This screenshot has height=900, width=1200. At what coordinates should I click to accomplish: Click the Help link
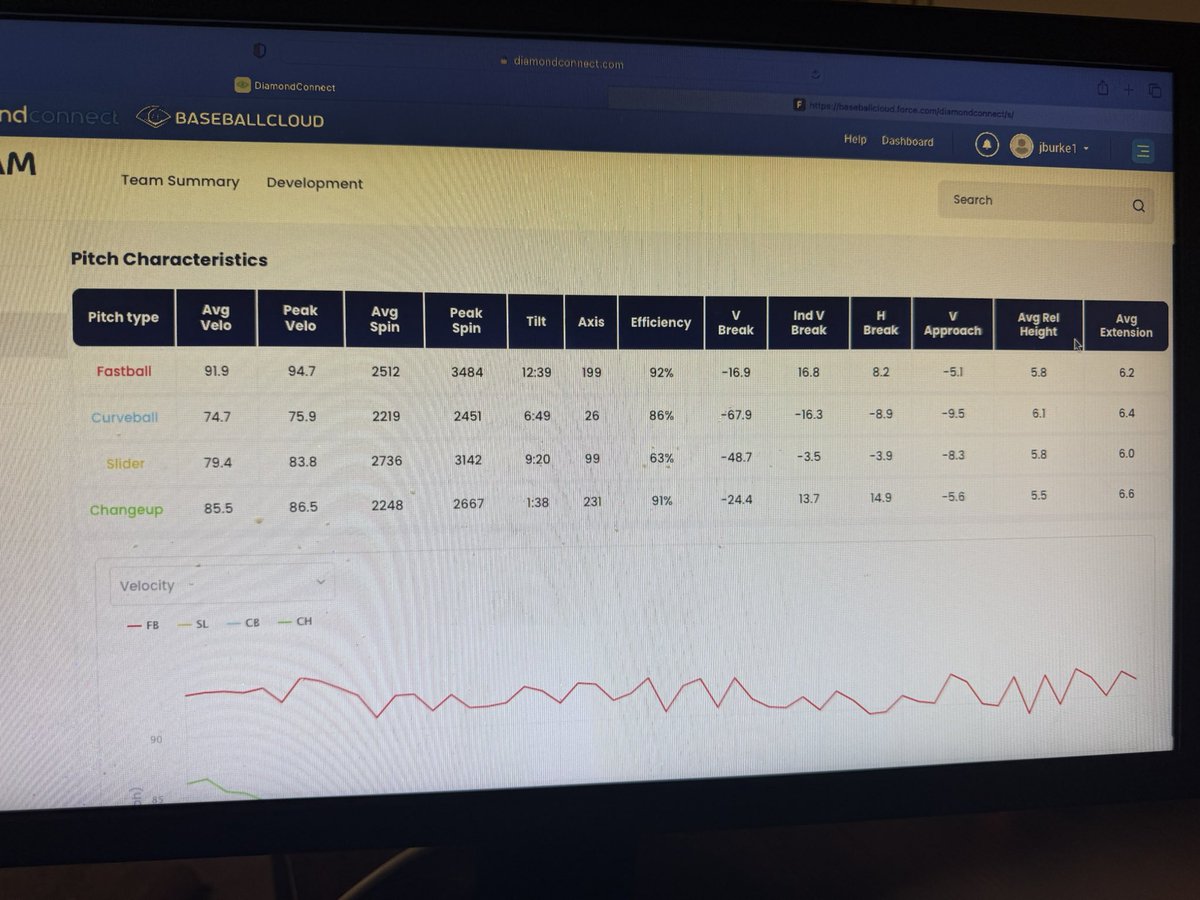point(855,139)
